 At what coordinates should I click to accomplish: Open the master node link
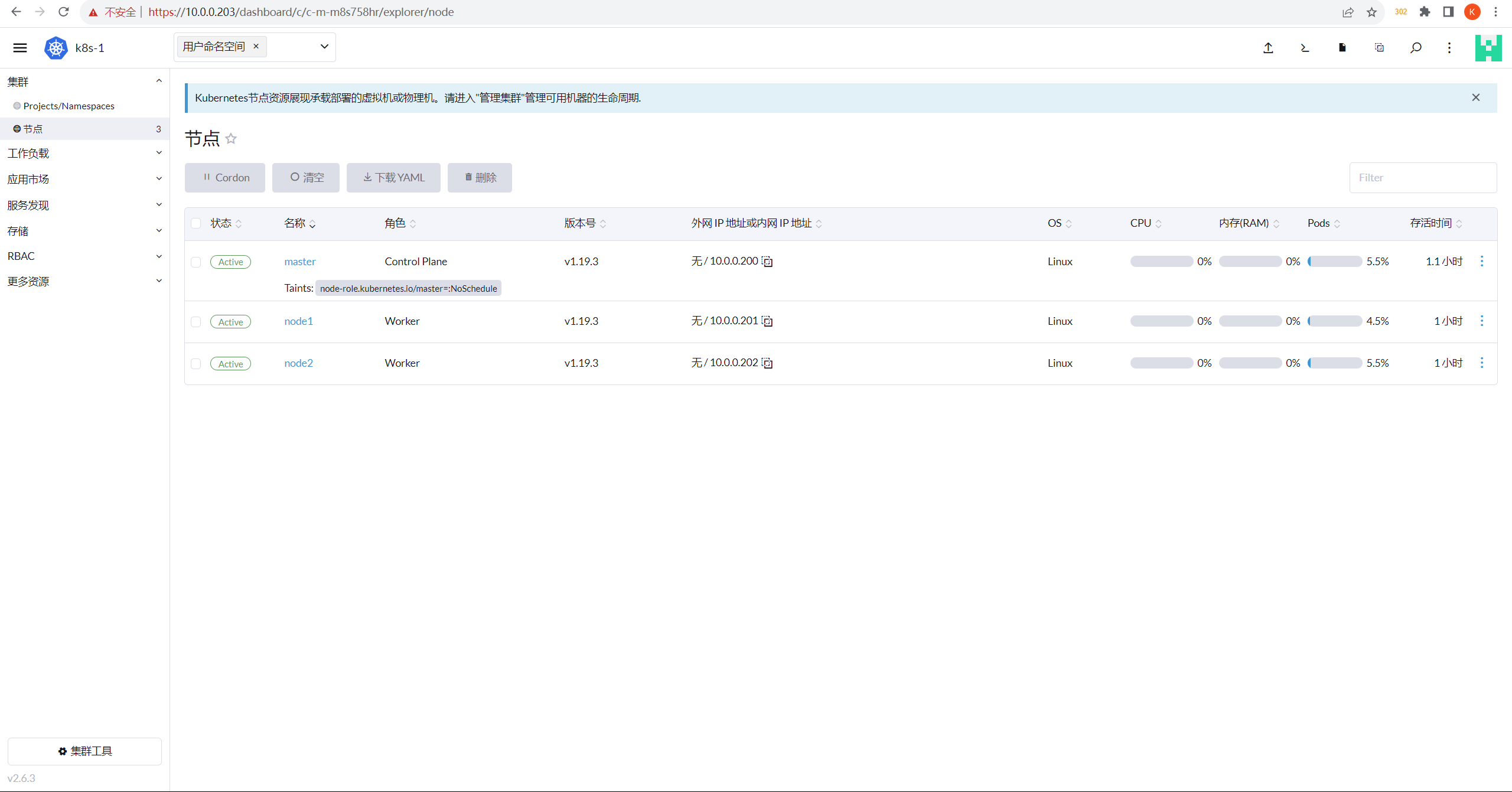300,262
